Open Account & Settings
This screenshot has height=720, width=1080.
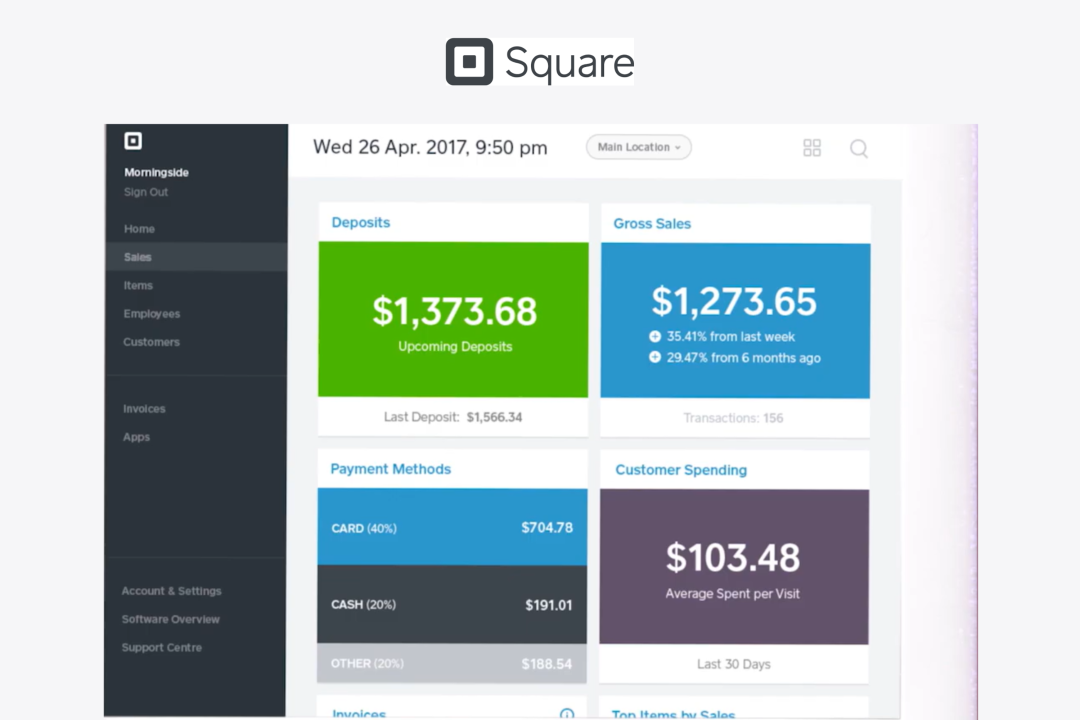coord(171,590)
